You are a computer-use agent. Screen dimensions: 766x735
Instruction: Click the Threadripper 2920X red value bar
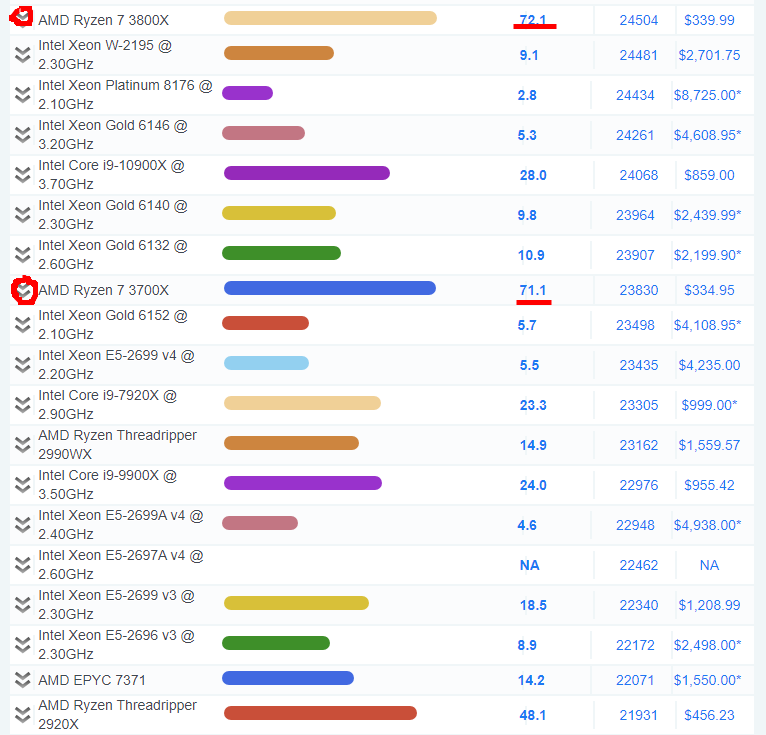click(320, 713)
